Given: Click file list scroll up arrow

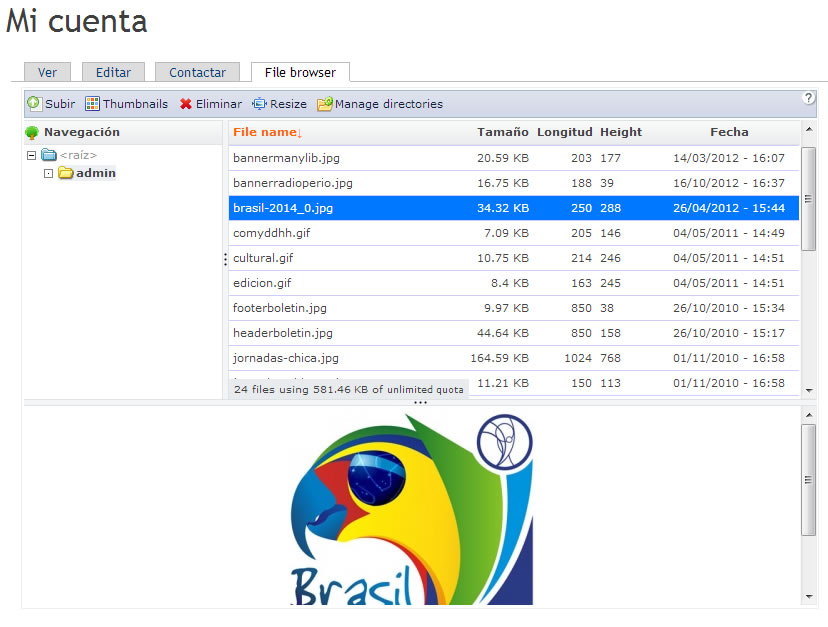Looking at the screenshot, I should (808, 129).
